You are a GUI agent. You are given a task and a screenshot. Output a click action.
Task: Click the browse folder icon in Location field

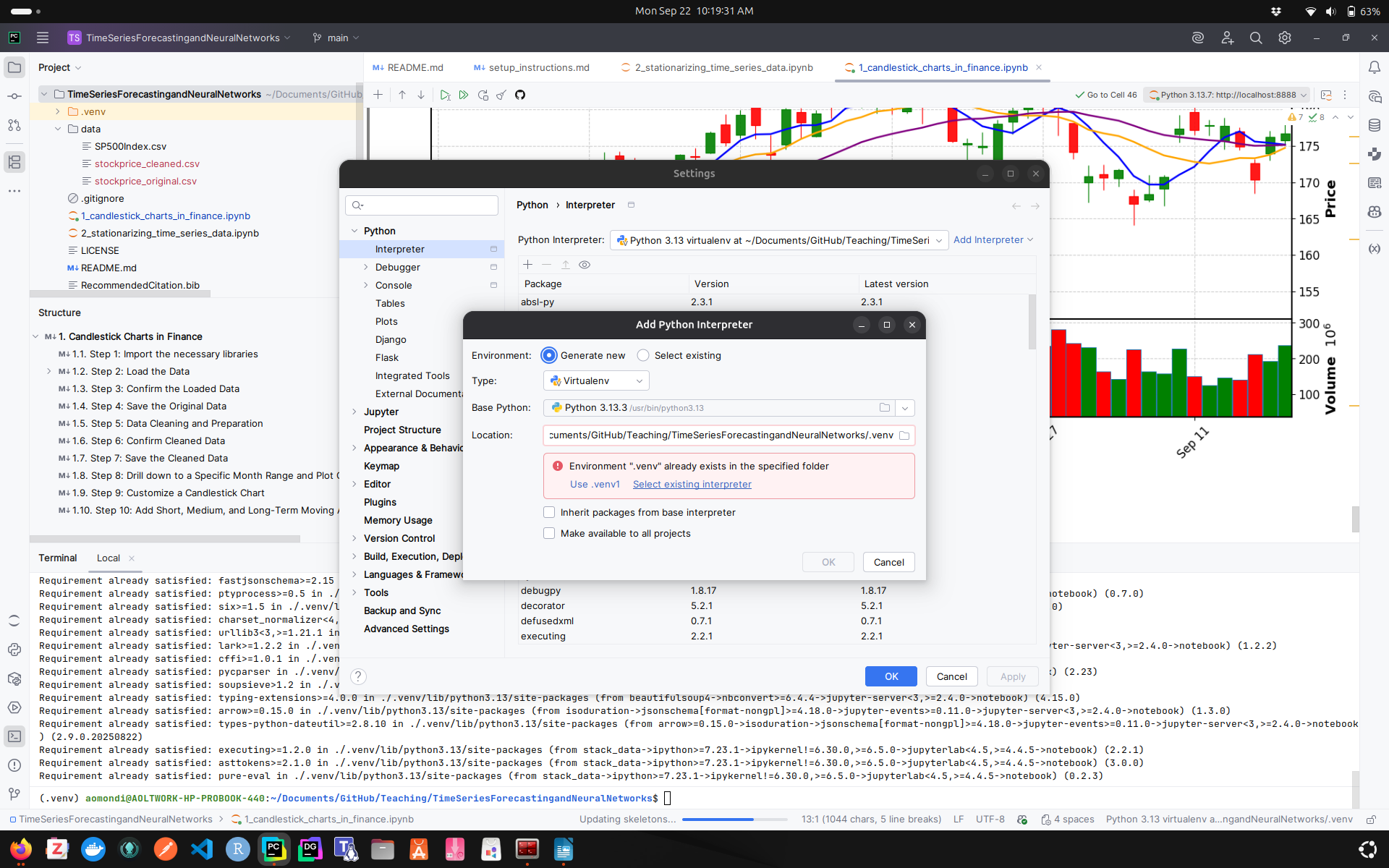pos(904,435)
